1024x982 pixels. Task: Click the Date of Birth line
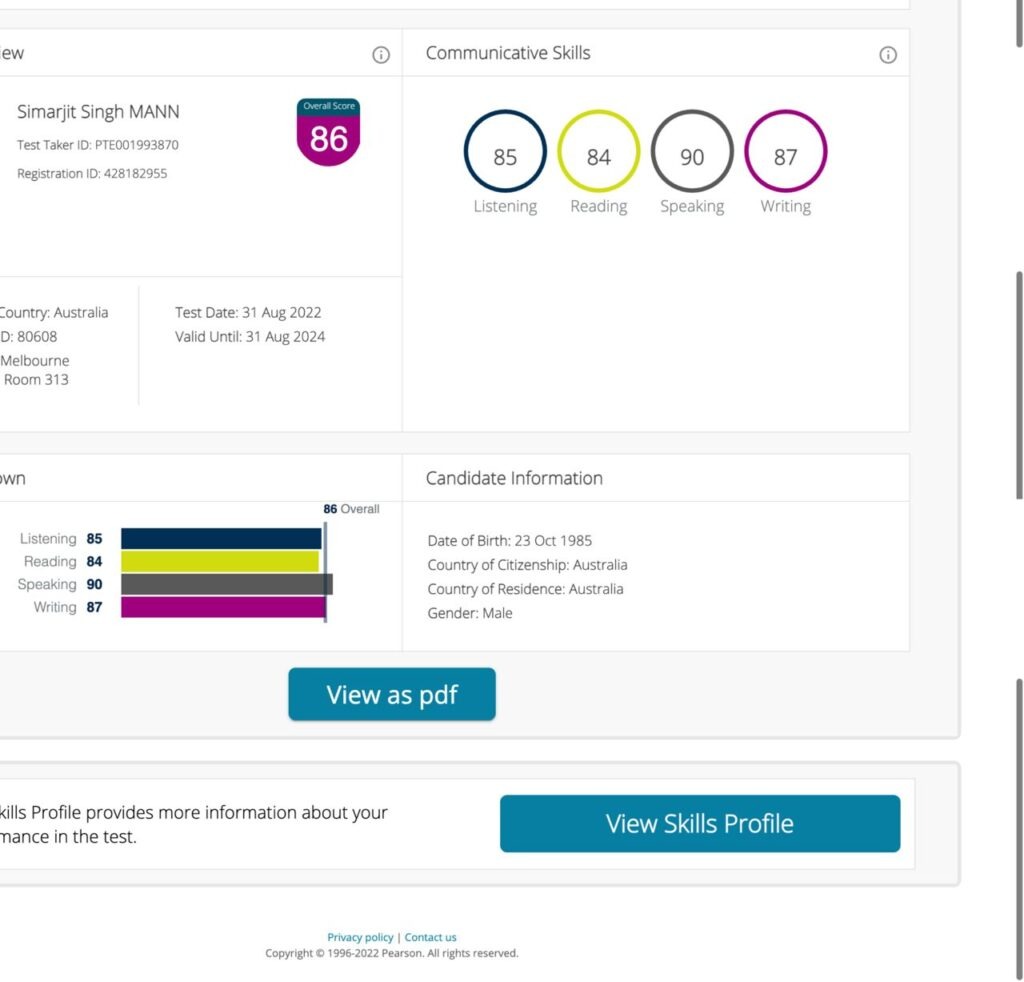(x=509, y=541)
